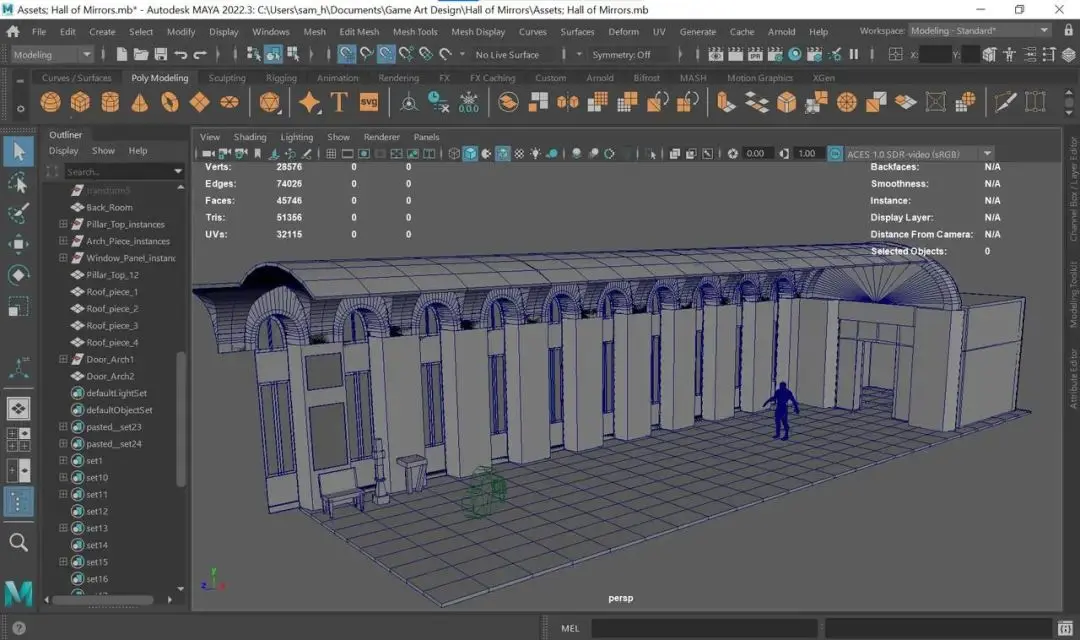Image resolution: width=1080 pixels, height=640 pixels.
Task: Toggle use all lights in viewport
Action: (x=535, y=154)
